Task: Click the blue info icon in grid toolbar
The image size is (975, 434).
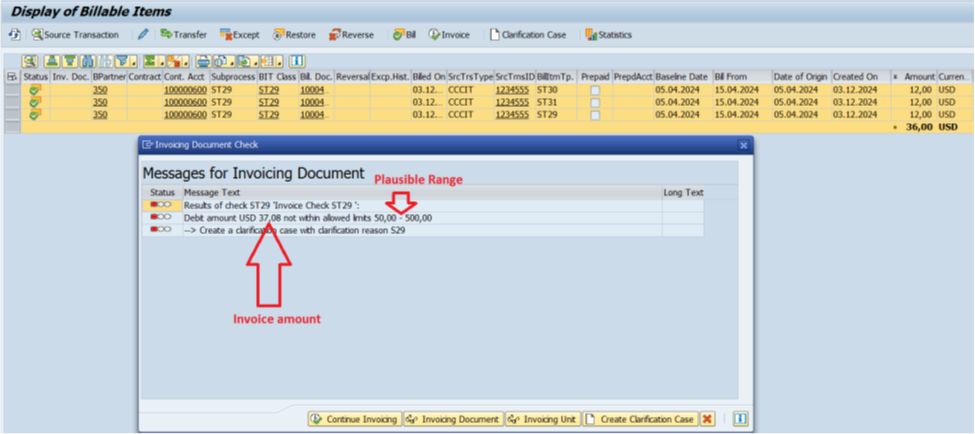Action: click(x=298, y=61)
